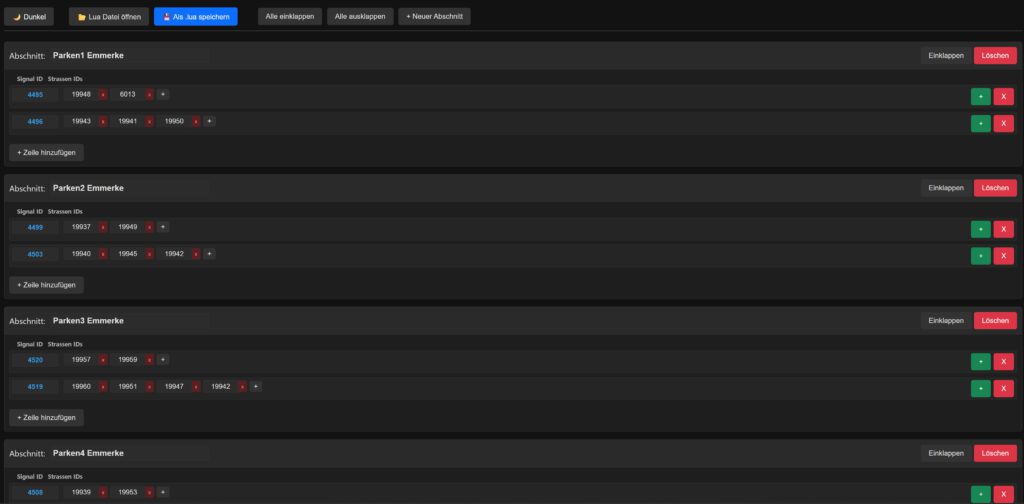Remove street ID 19948 with its red x

[103, 95]
